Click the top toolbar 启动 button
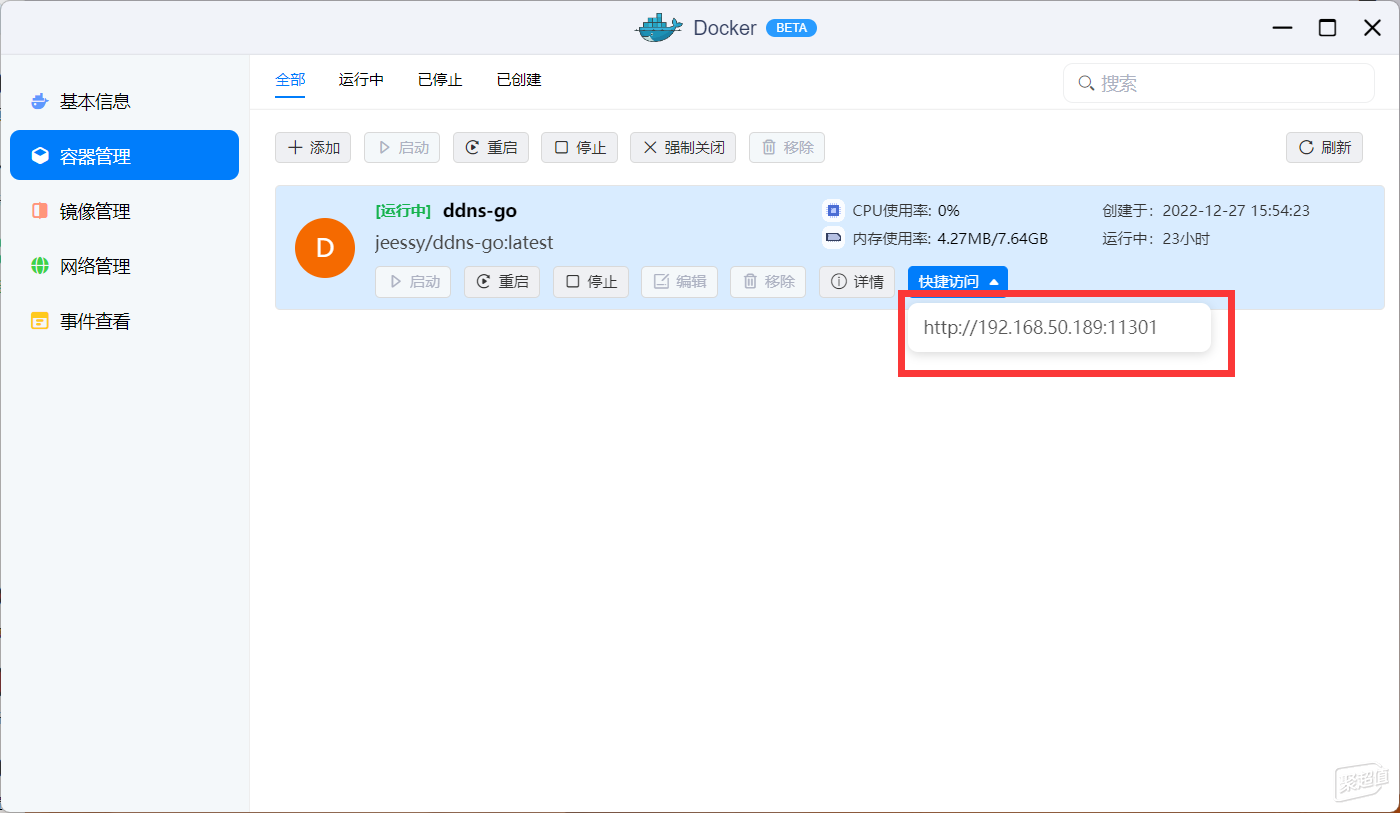 pyautogui.click(x=402, y=147)
